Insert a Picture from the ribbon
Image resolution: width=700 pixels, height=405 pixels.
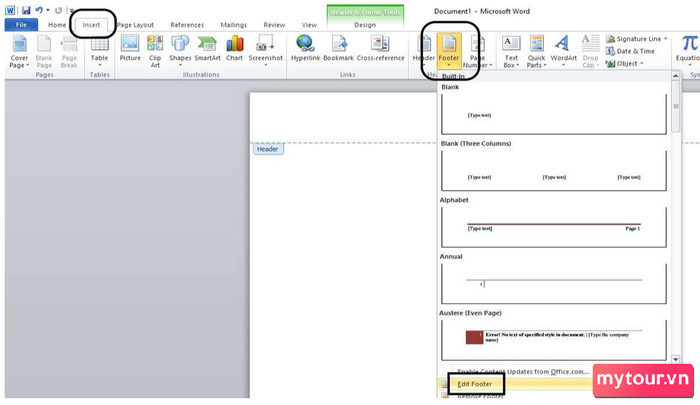coord(130,49)
